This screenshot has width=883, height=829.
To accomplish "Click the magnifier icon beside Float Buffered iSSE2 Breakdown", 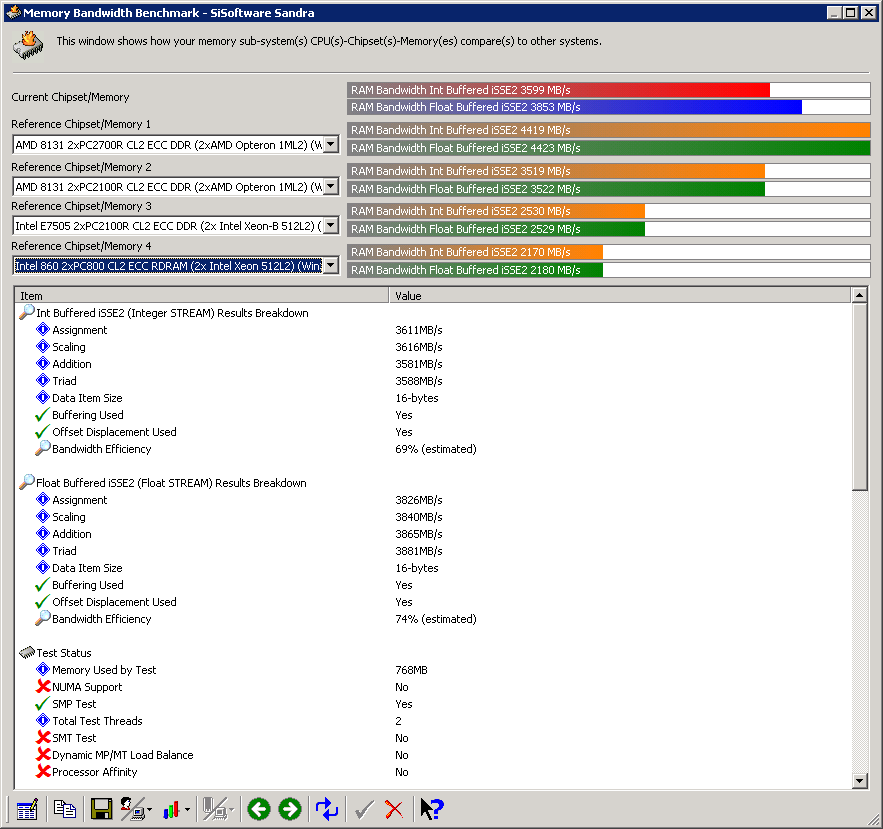I will 26,482.
